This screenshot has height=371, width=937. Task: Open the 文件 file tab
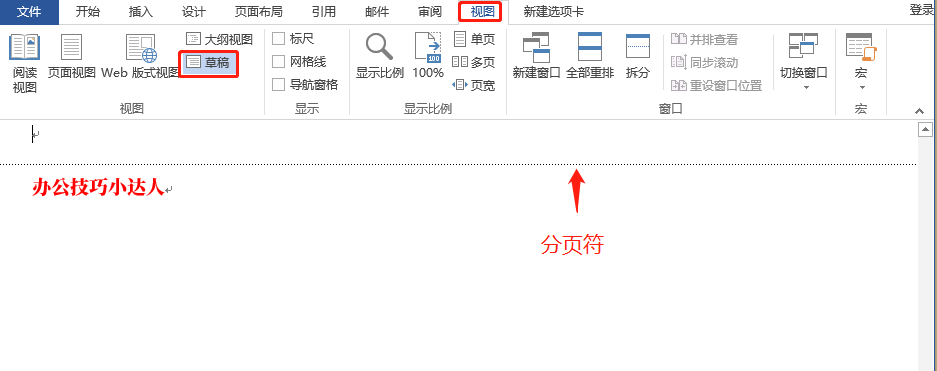[x=29, y=12]
